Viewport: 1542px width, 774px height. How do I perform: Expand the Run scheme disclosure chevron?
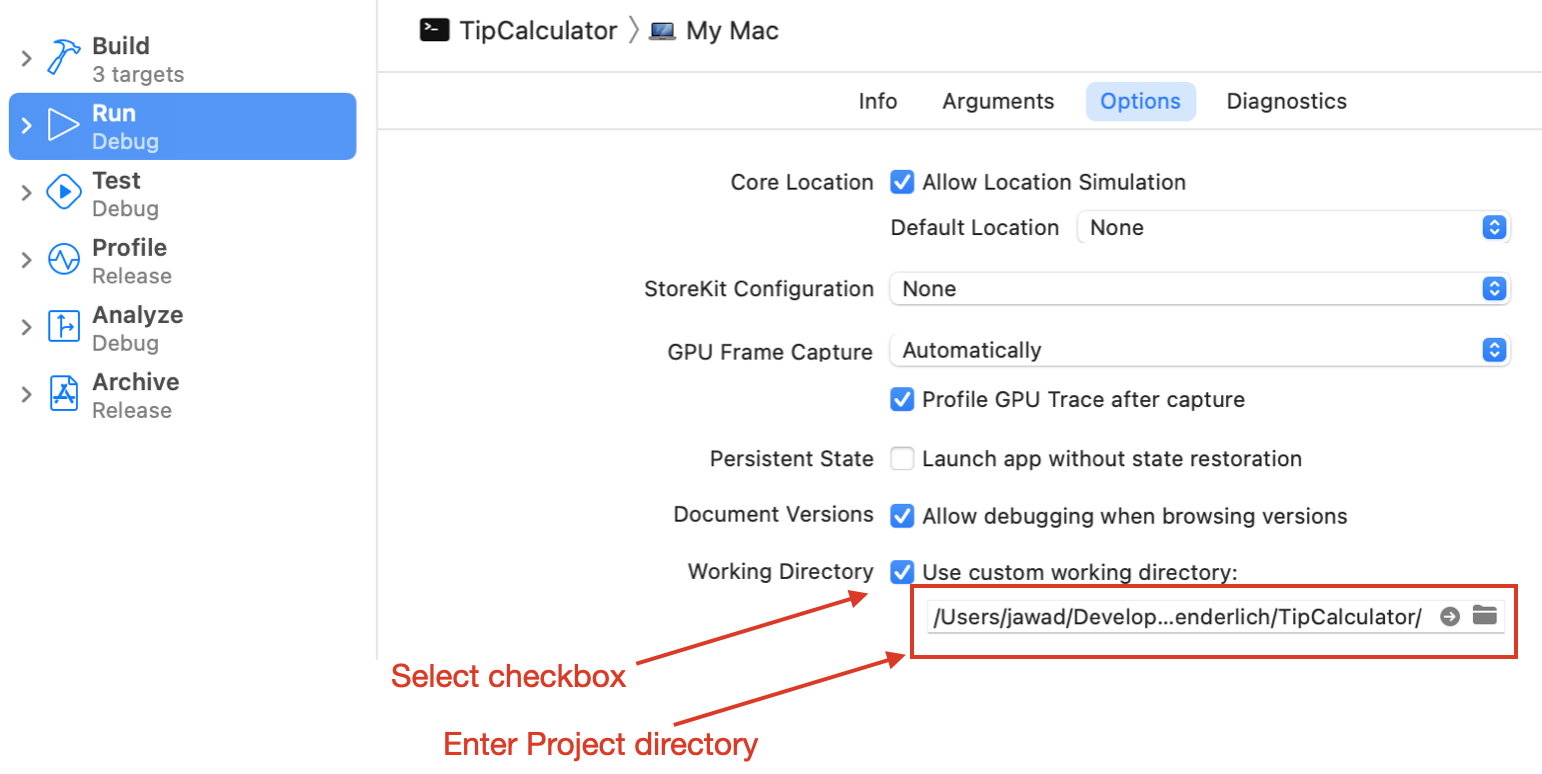24,125
